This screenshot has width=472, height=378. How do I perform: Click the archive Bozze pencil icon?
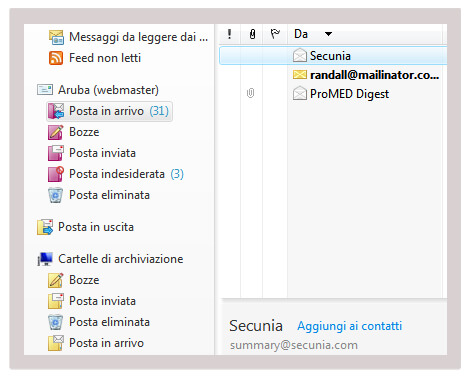[56, 280]
